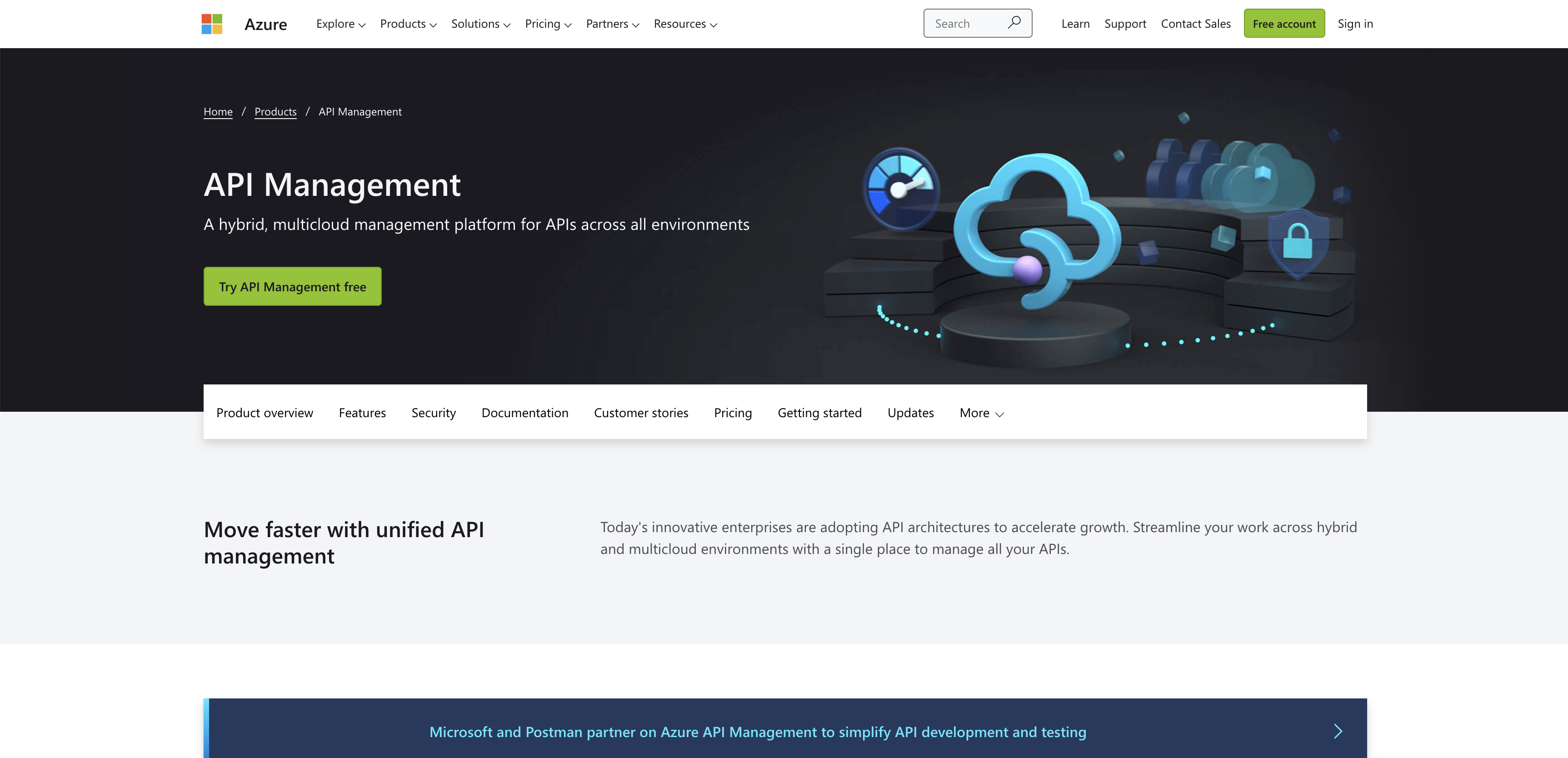This screenshot has width=1568, height=758.
Task: Click into the Search input field
Action: (965, 24)
